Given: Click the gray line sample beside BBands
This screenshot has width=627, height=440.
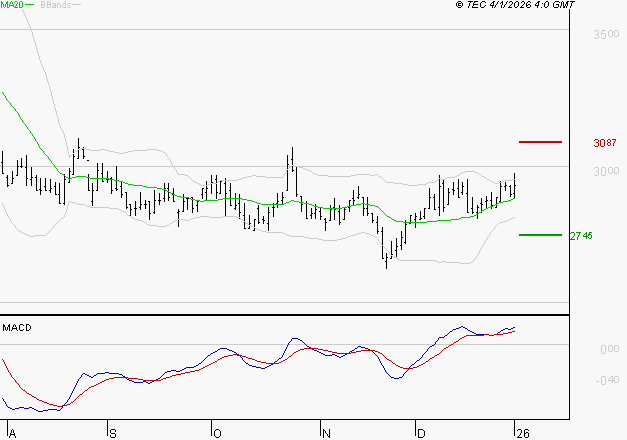Looking at the screenshot, I should 76,6.
